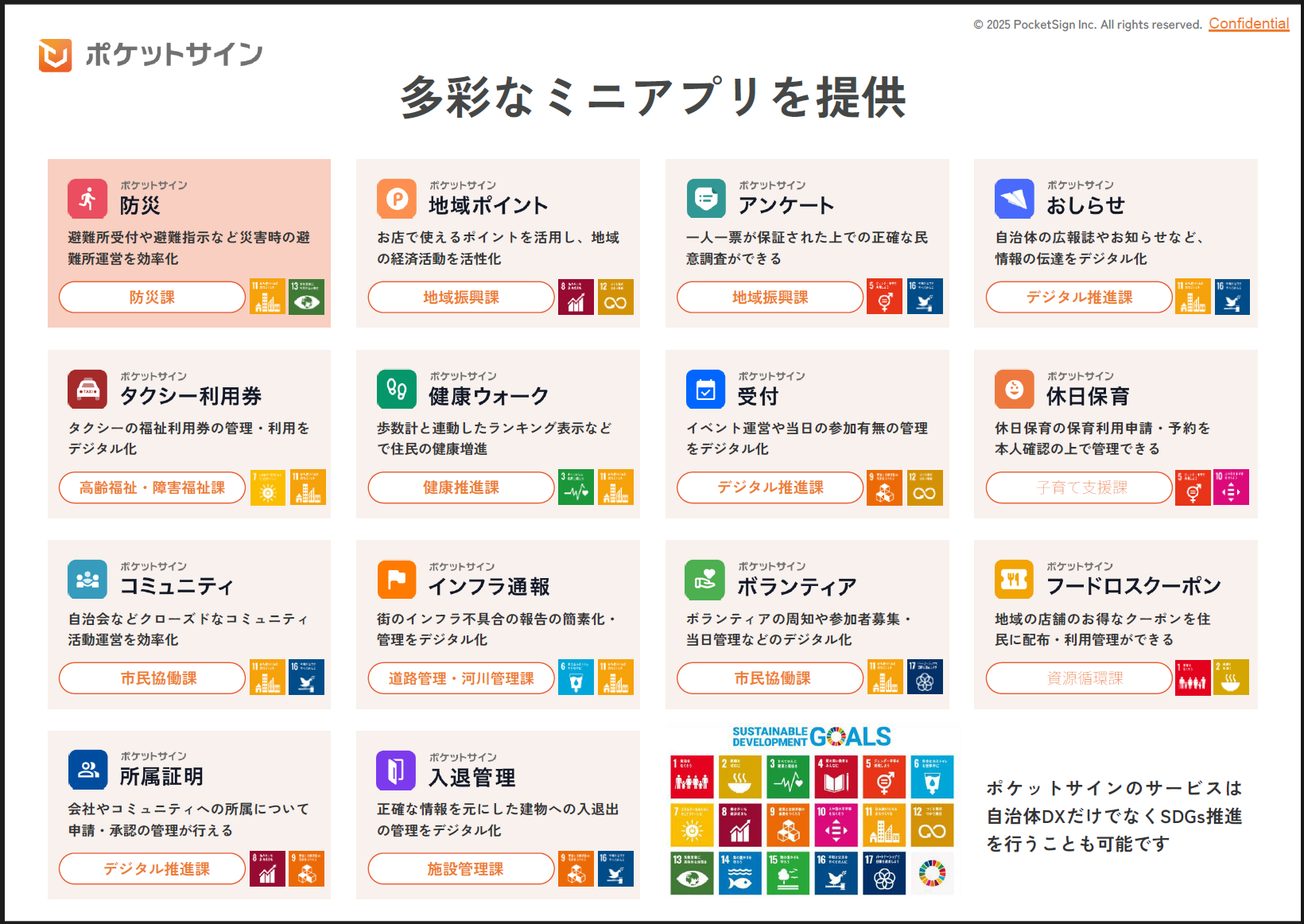The height and width of the screenshot is (924, 1304).
Task: Select the 地域ポイント orange P icon
Action: [396, 199]
